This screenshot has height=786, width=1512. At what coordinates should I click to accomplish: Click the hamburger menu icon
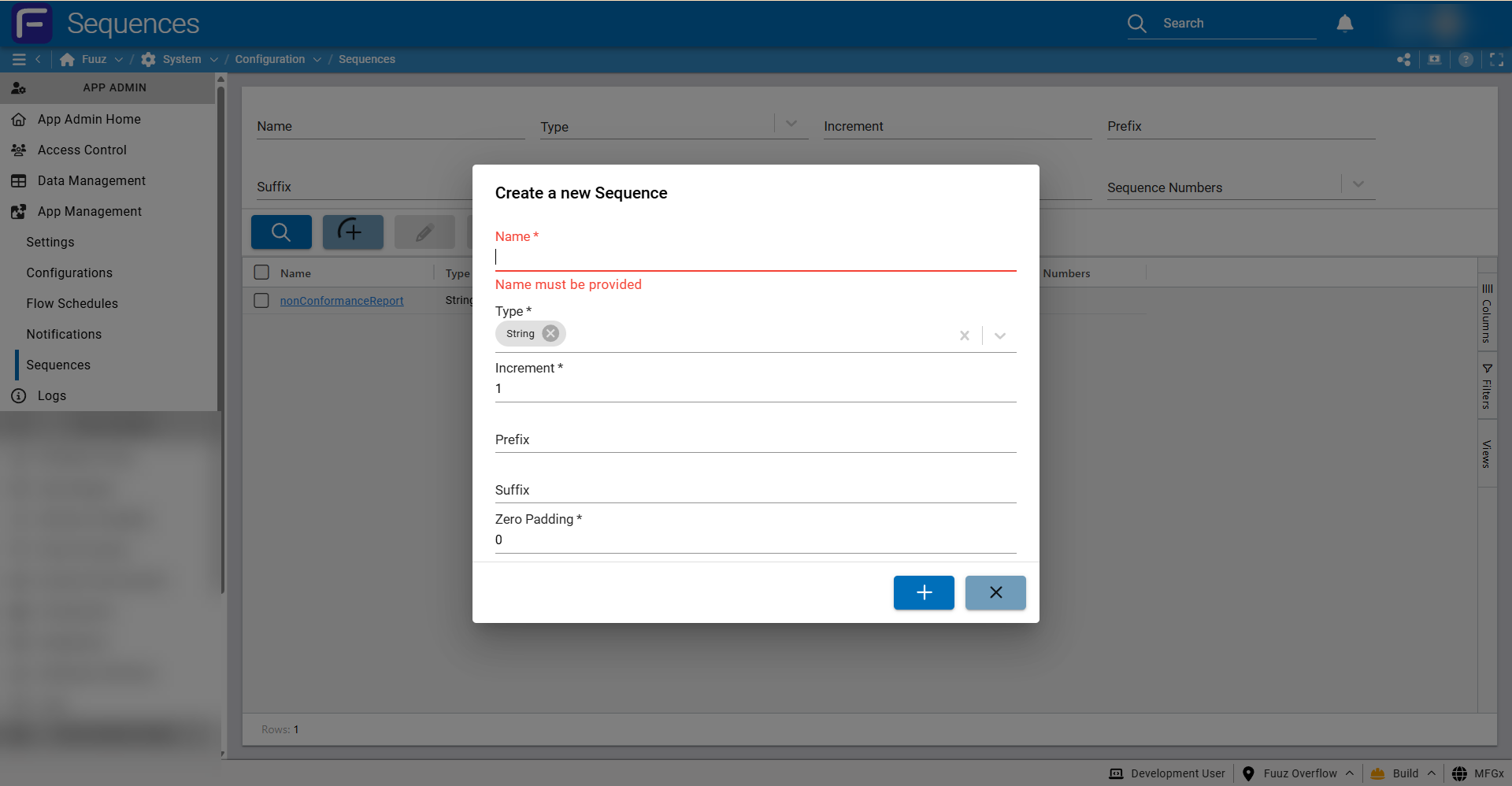click(x=19, y=60)
